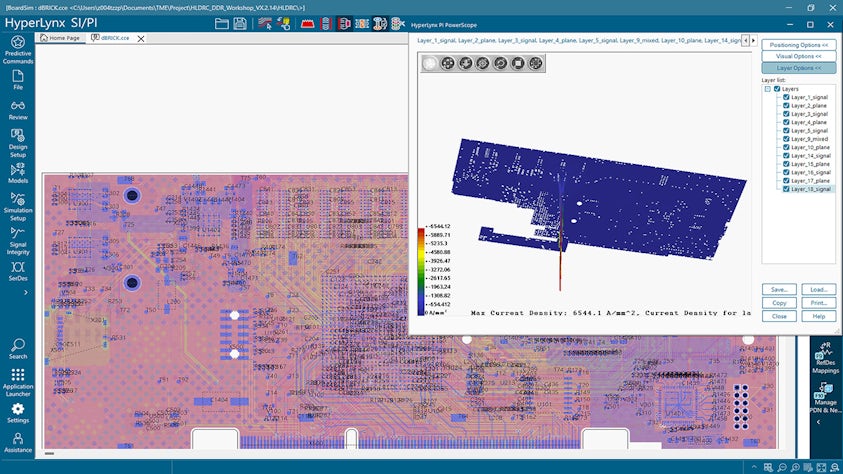Image resolution: width=843 pixels, height=474 pixels.
Task: Uncheck Layer_3_signal in layer list
Action: pos(786,114)
